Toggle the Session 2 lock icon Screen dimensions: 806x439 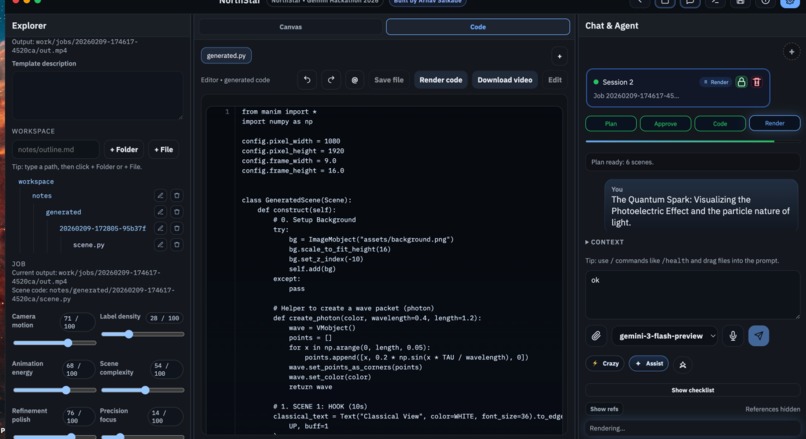coord(741,82)
